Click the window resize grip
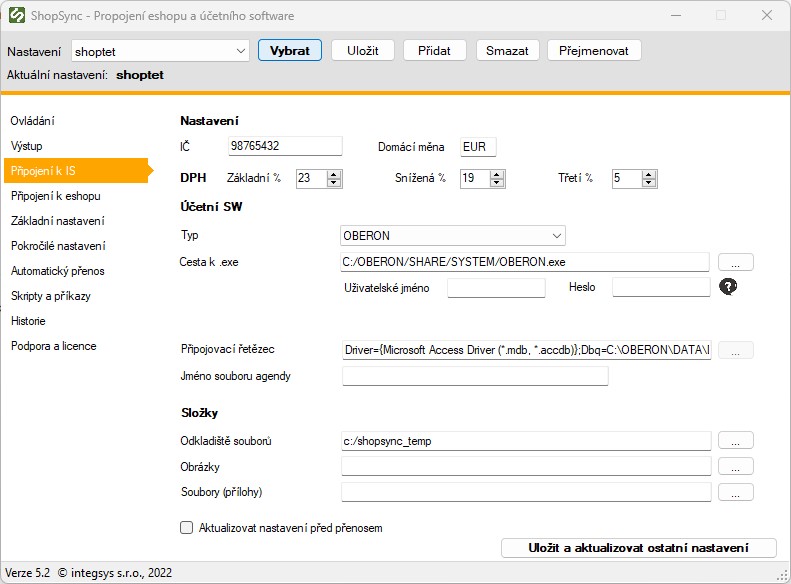 pyautogui.click(x=783, y=575)
